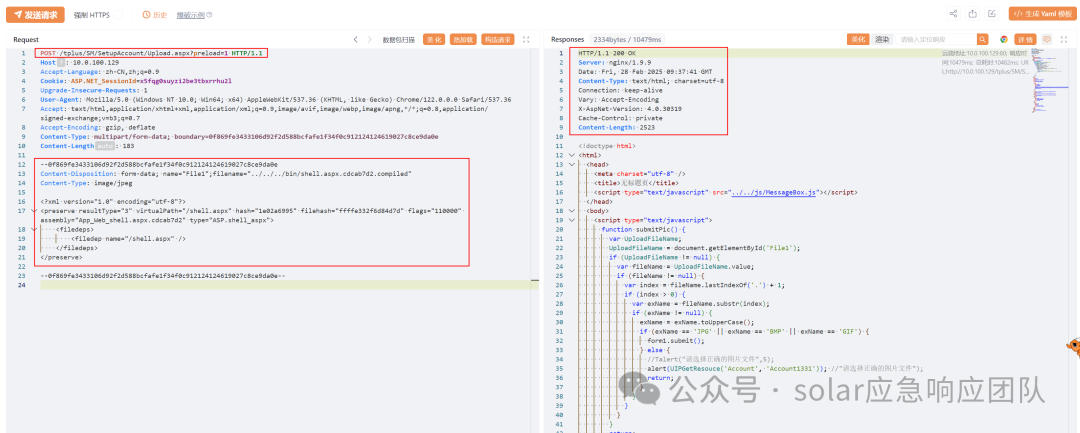The image size is (1080, 433).
Task: Open the packet scan option
Action: point(399,39)
